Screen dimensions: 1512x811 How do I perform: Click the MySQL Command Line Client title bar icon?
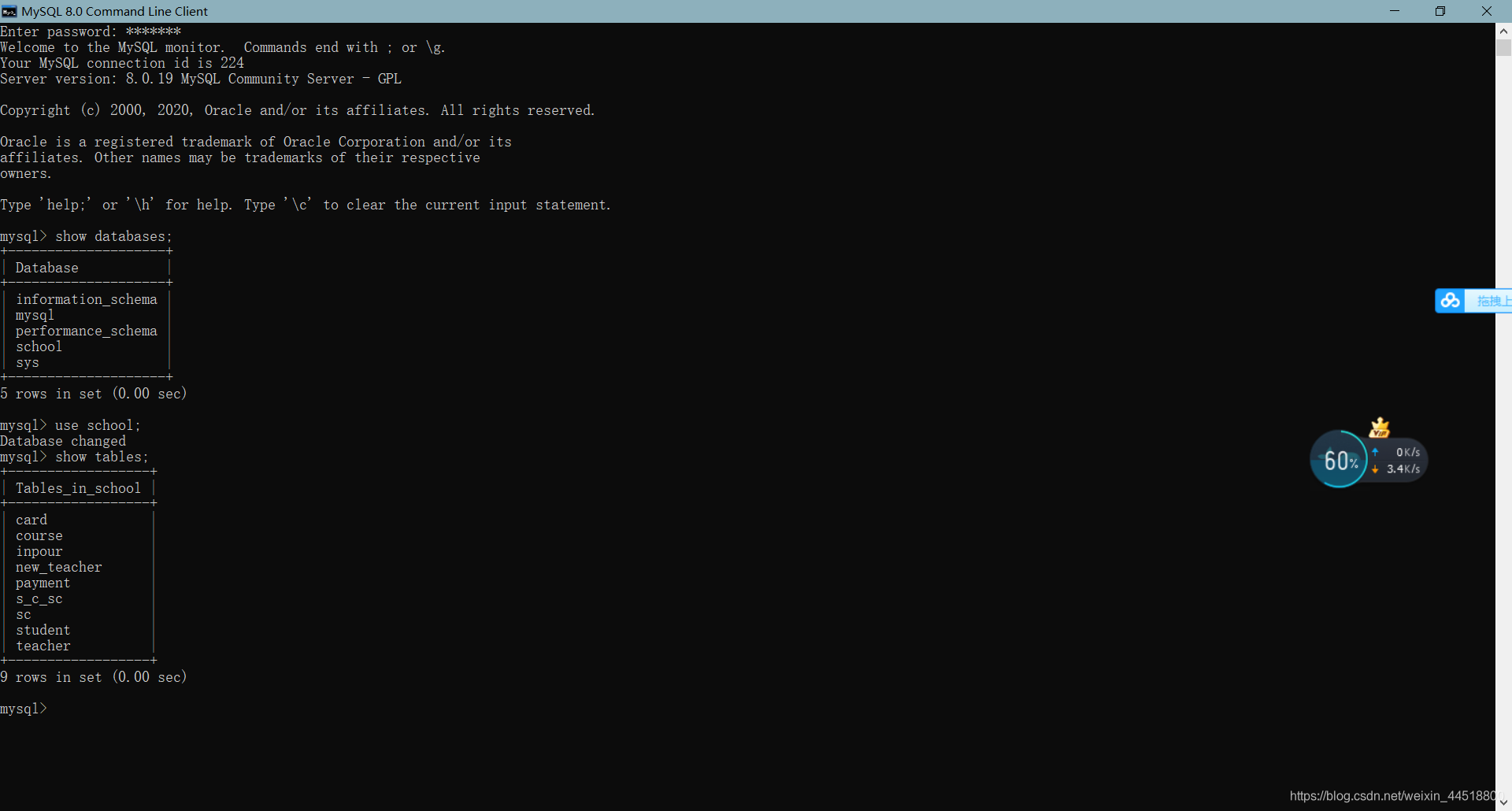(9, 11)
